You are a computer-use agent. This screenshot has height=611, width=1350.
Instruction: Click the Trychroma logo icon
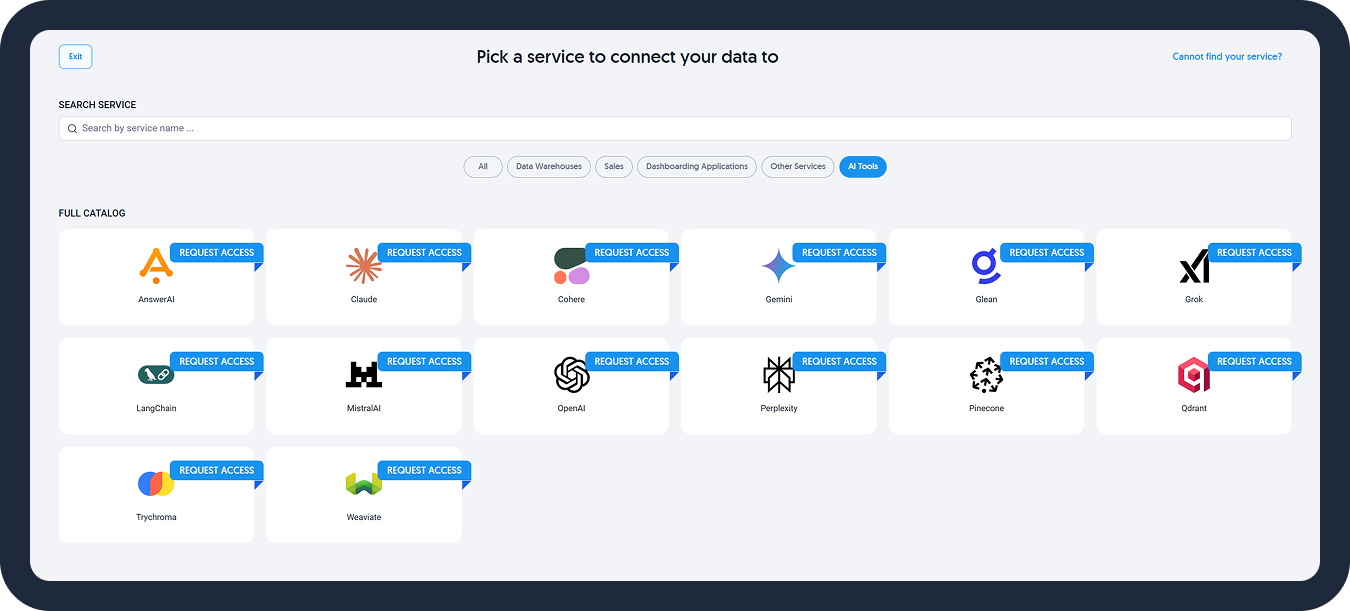pos(156,484)
